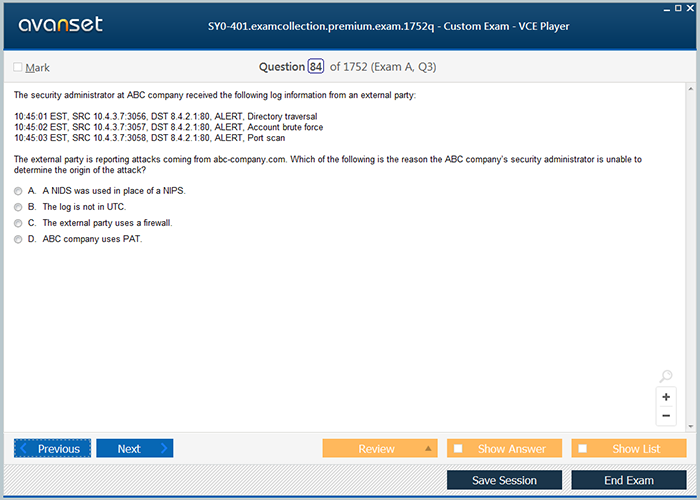Go to the Previous question

tap(52, 448)
